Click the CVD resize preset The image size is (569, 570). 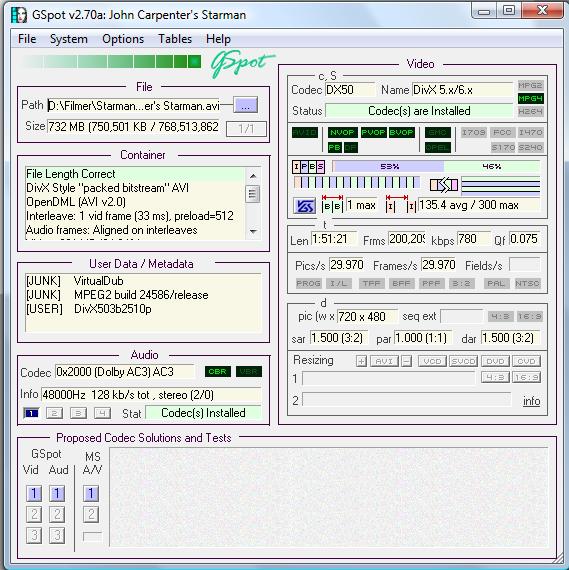point(526,361)
